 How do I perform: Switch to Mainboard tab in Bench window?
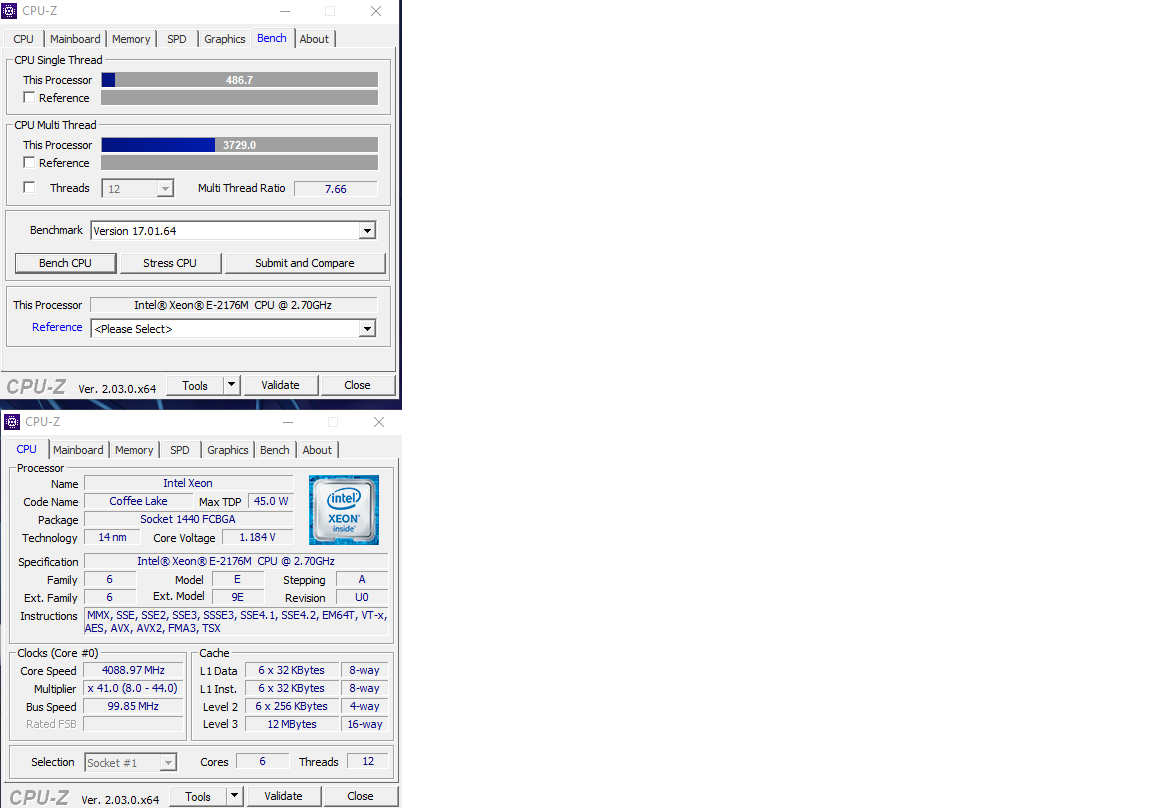(x=75, y=39)
